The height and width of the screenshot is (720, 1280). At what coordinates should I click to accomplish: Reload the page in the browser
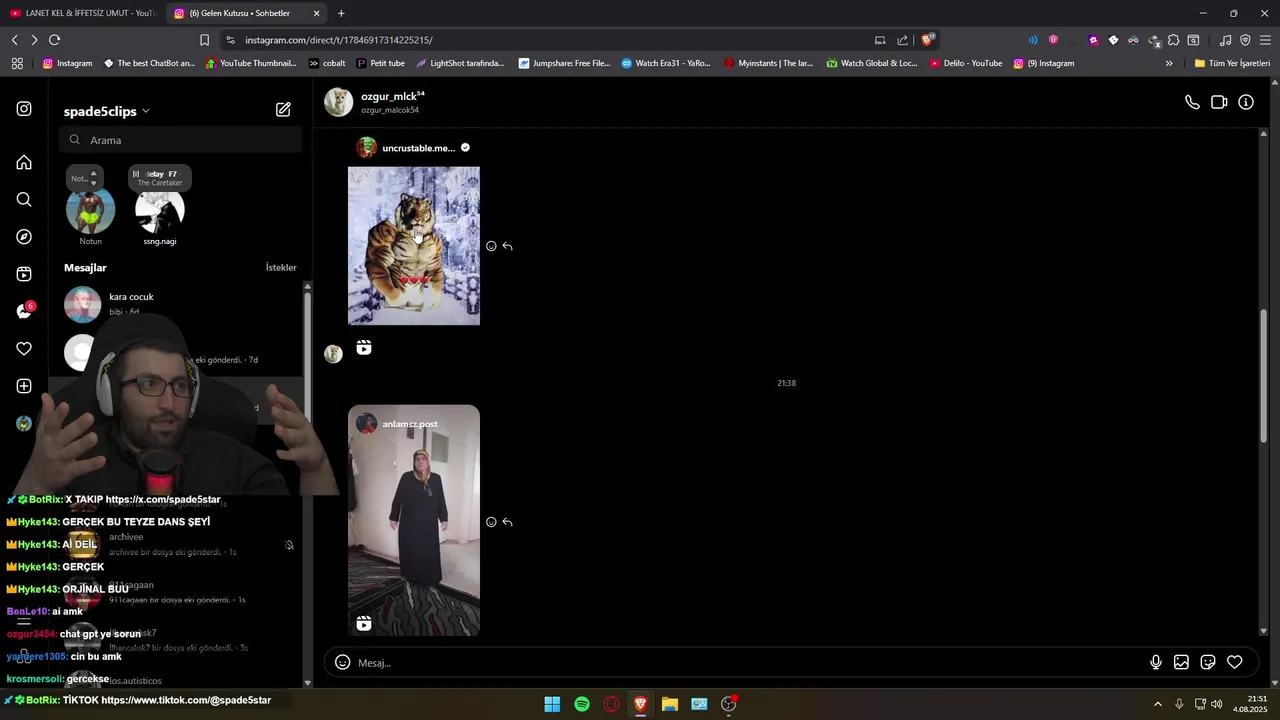tap(54, 40)
